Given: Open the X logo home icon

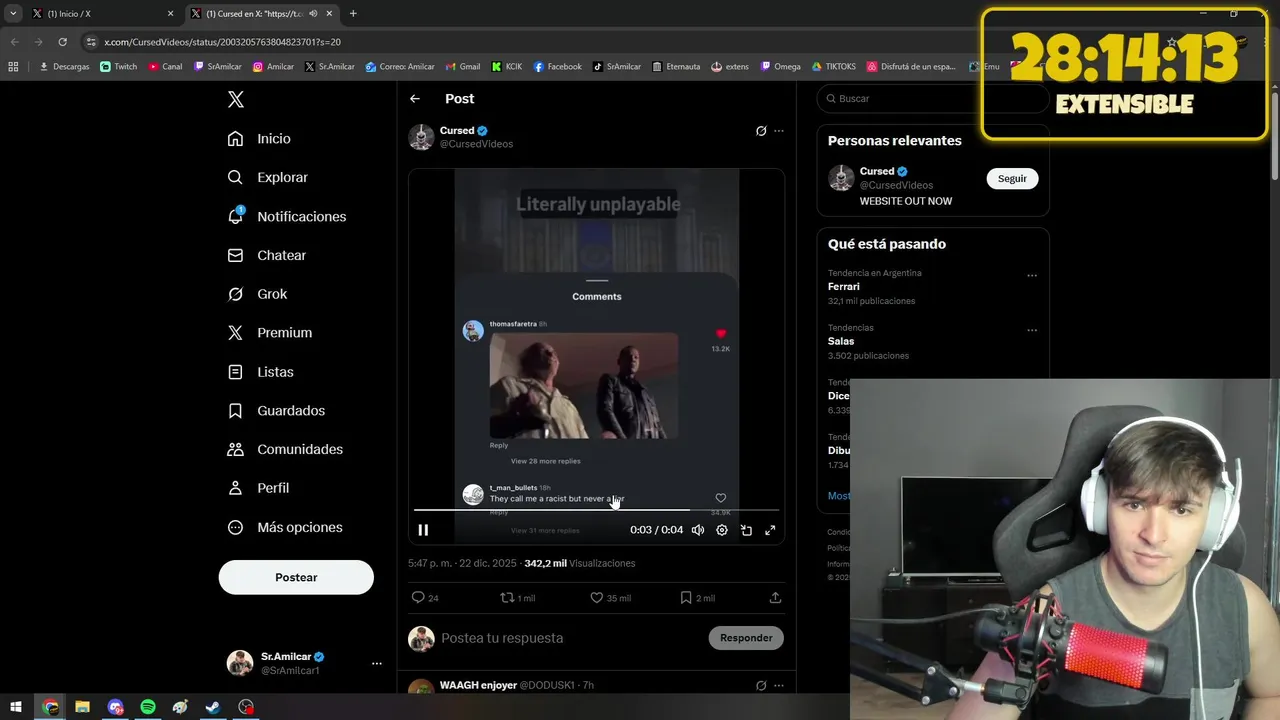Looking at the screenshot, I should click(x=236, y=99).
